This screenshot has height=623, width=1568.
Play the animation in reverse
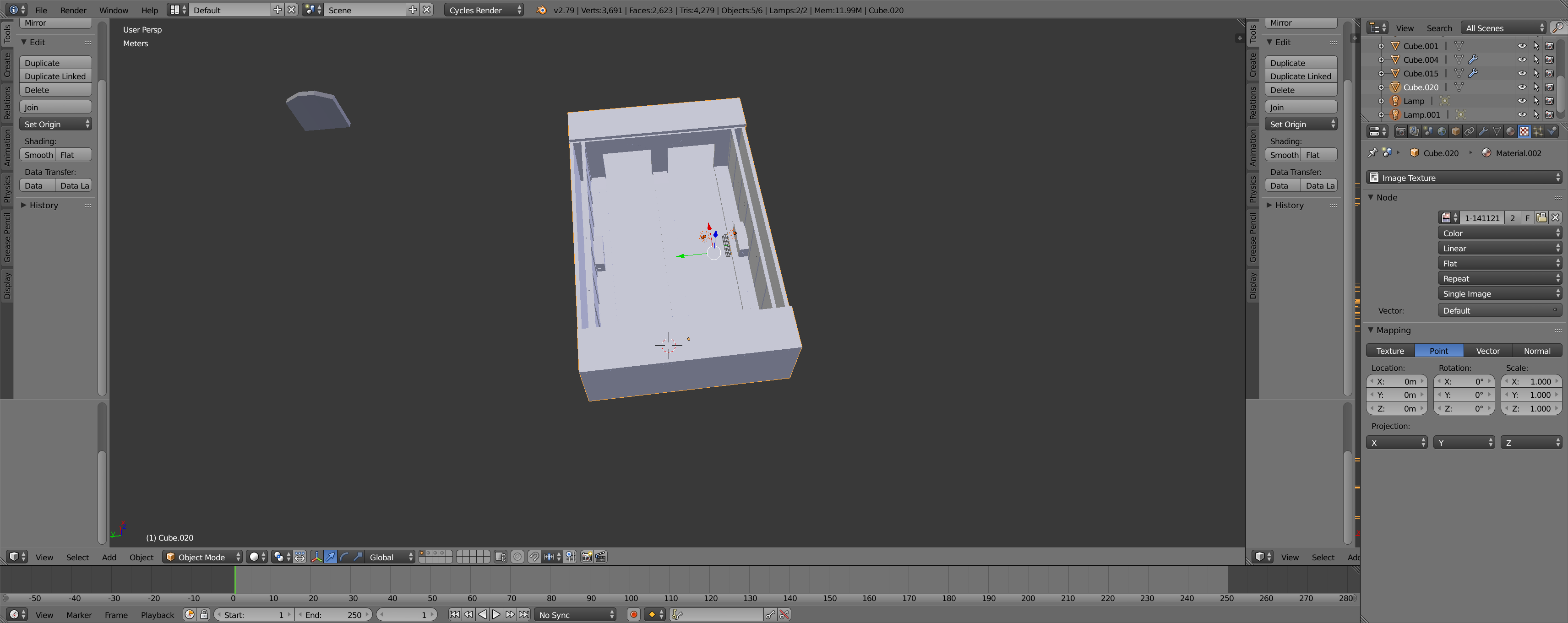482,614
